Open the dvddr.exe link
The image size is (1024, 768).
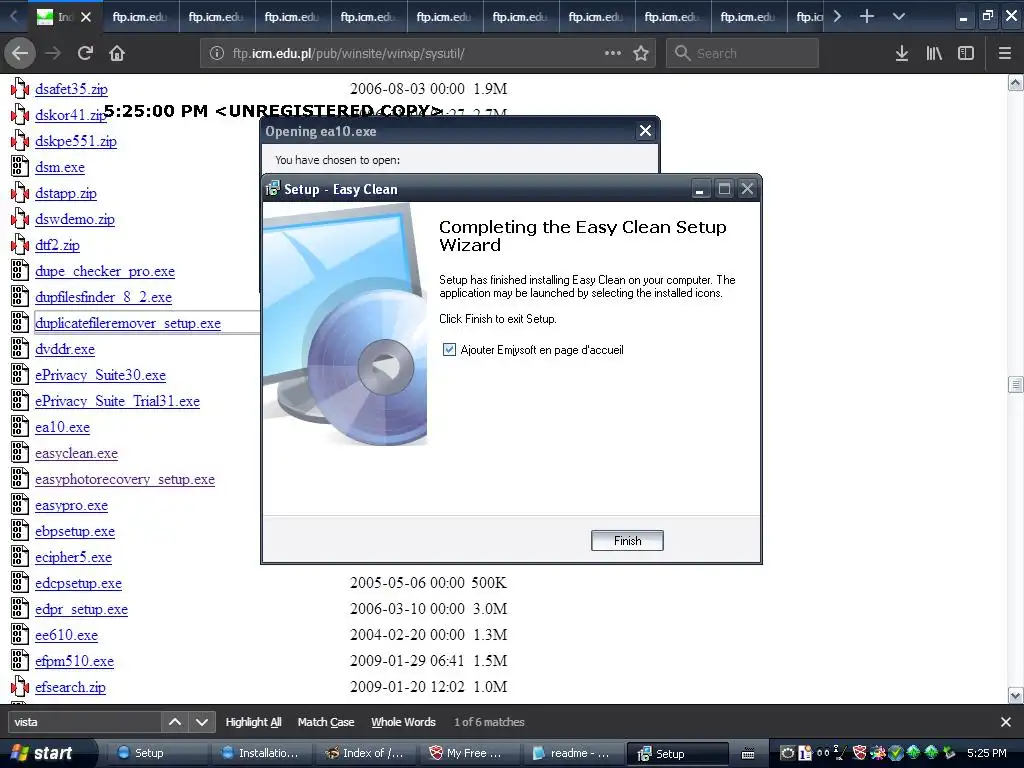tap(65, 349)
